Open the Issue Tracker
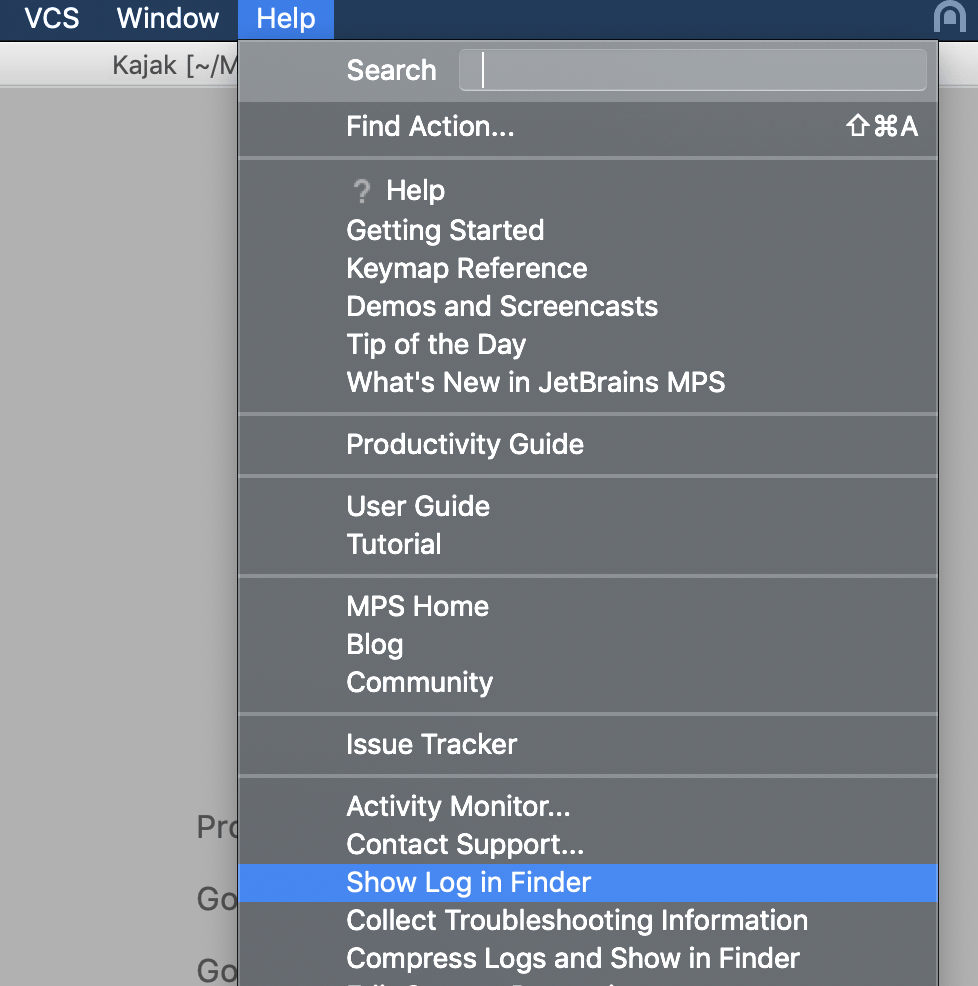Screen dimensions: 978x986 coord(431,744)
